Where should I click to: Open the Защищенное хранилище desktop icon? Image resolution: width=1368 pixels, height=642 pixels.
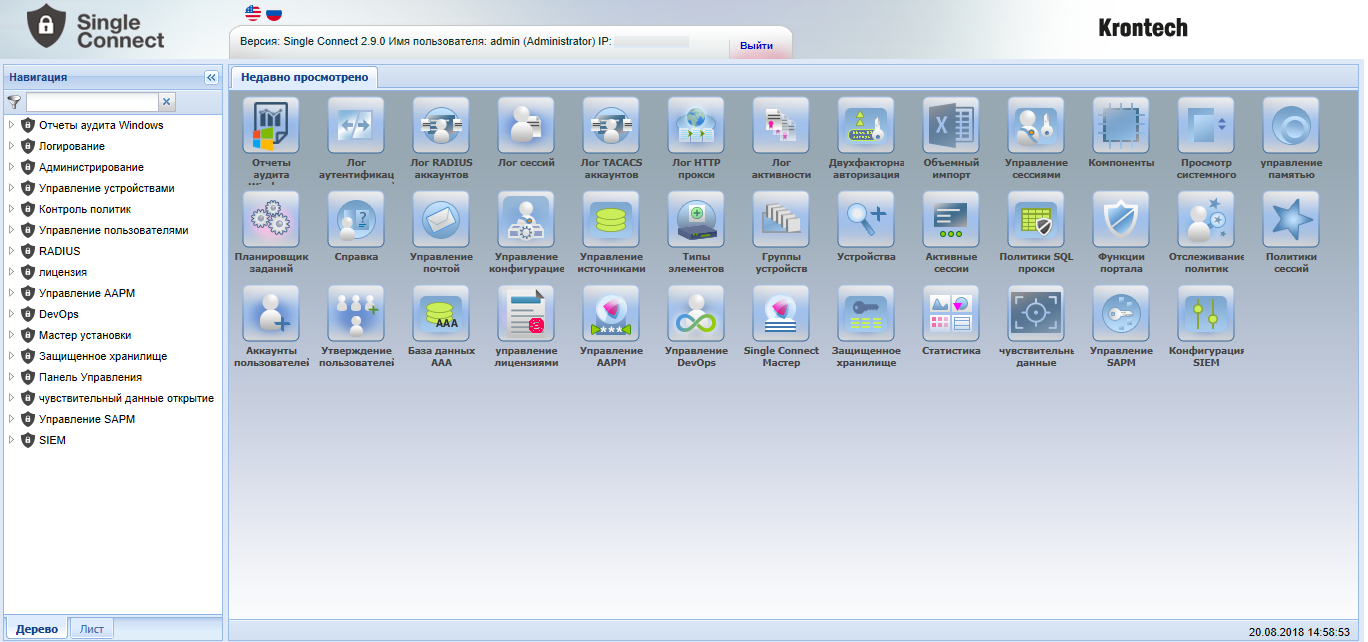click(866, 313)
